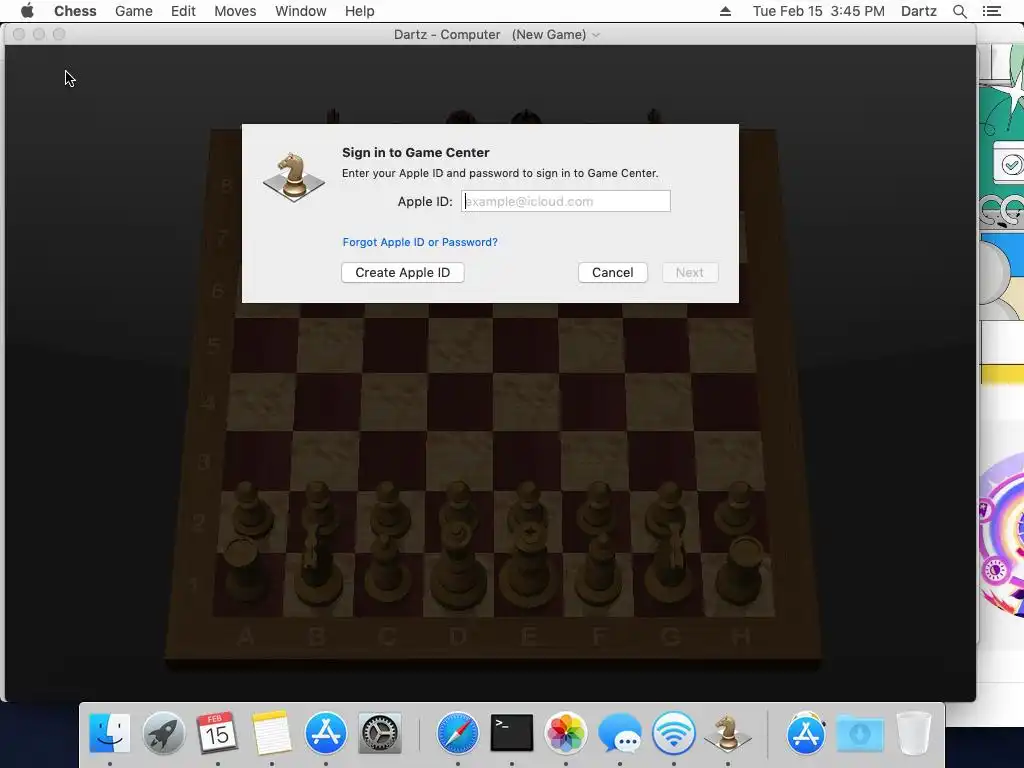The image size is (1024, 768).
Task: Select the white knight on G1
Action: click(671, 567)
